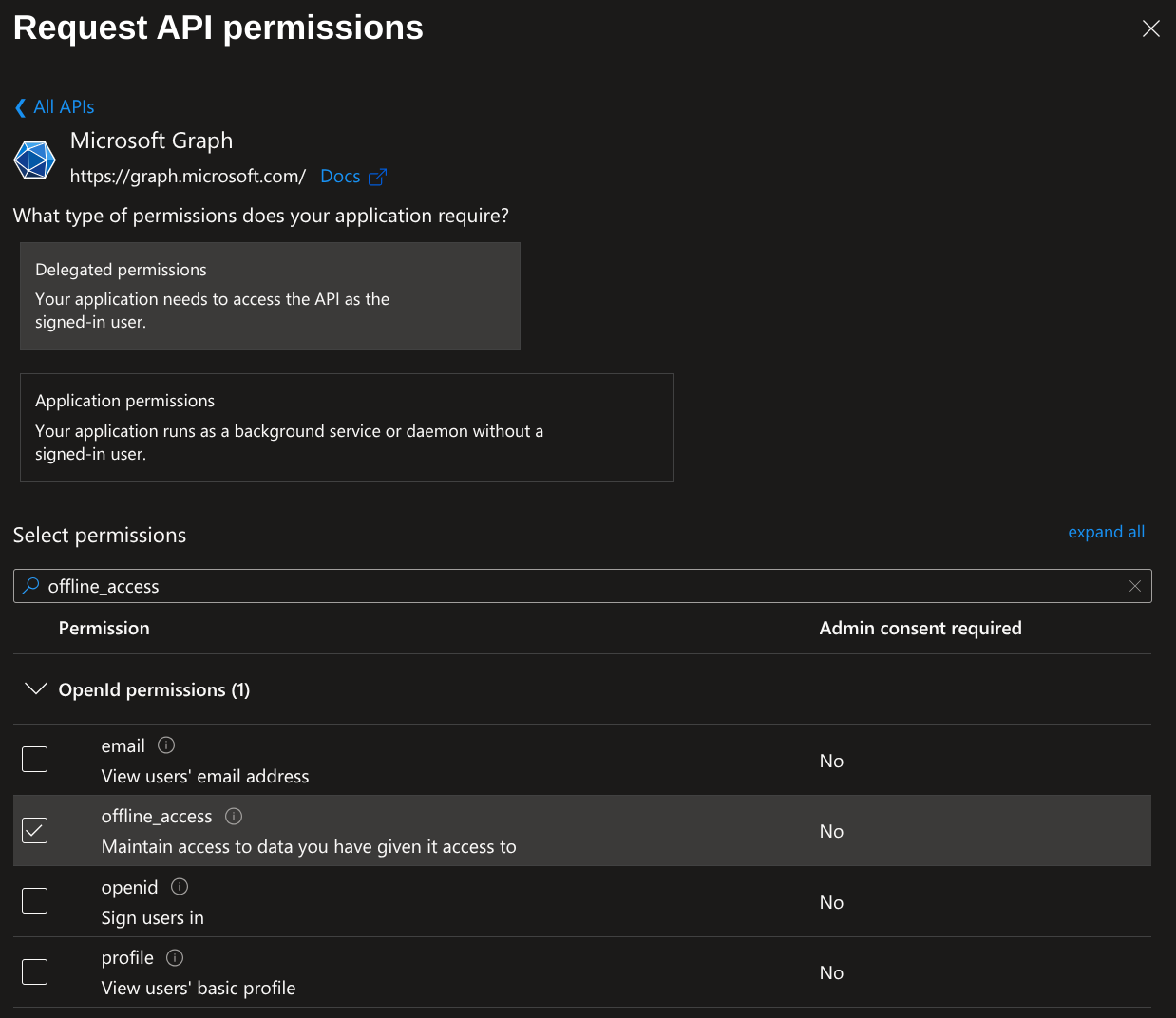Click the external link icon beside Docs
The width and height of the screenshot is (1176, 1018).
(x=377, y=177)
